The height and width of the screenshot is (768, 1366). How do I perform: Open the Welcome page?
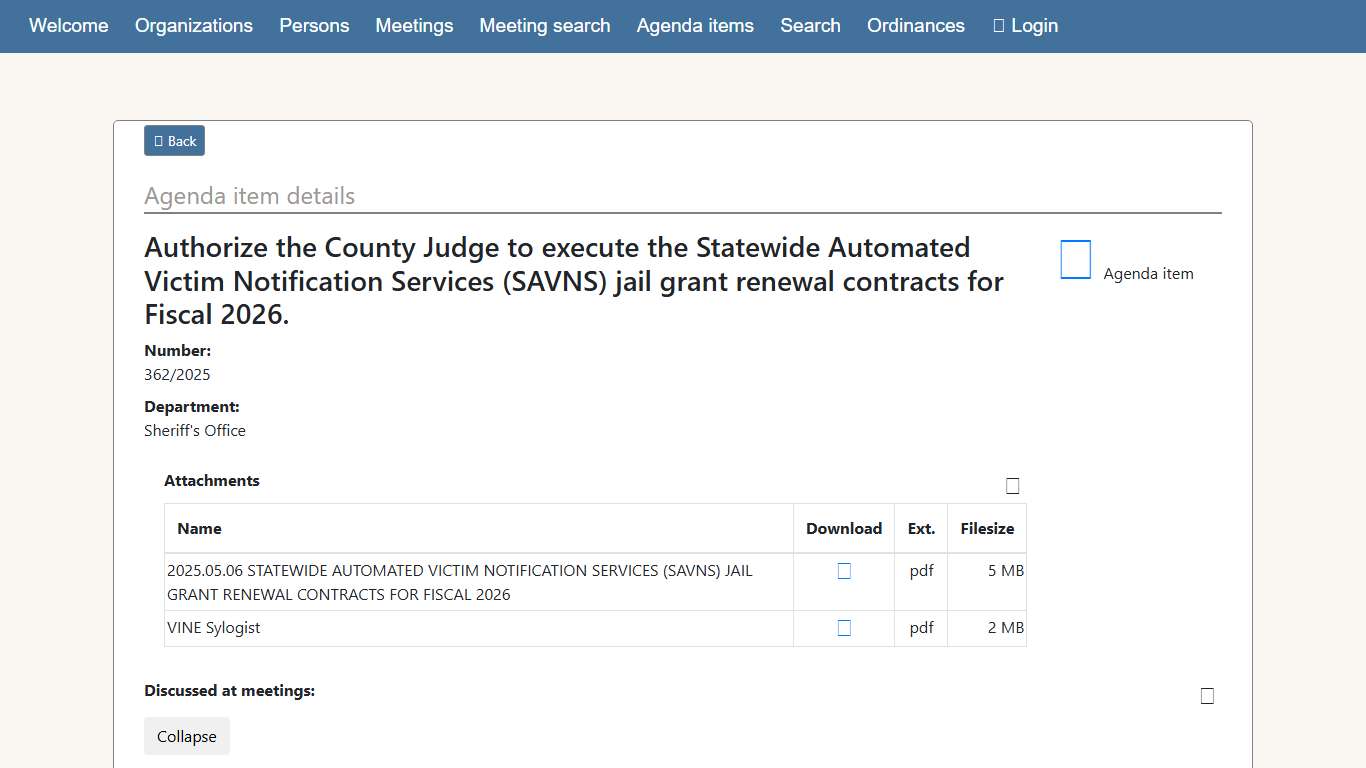pyautogui.click(x=69, y=26)
